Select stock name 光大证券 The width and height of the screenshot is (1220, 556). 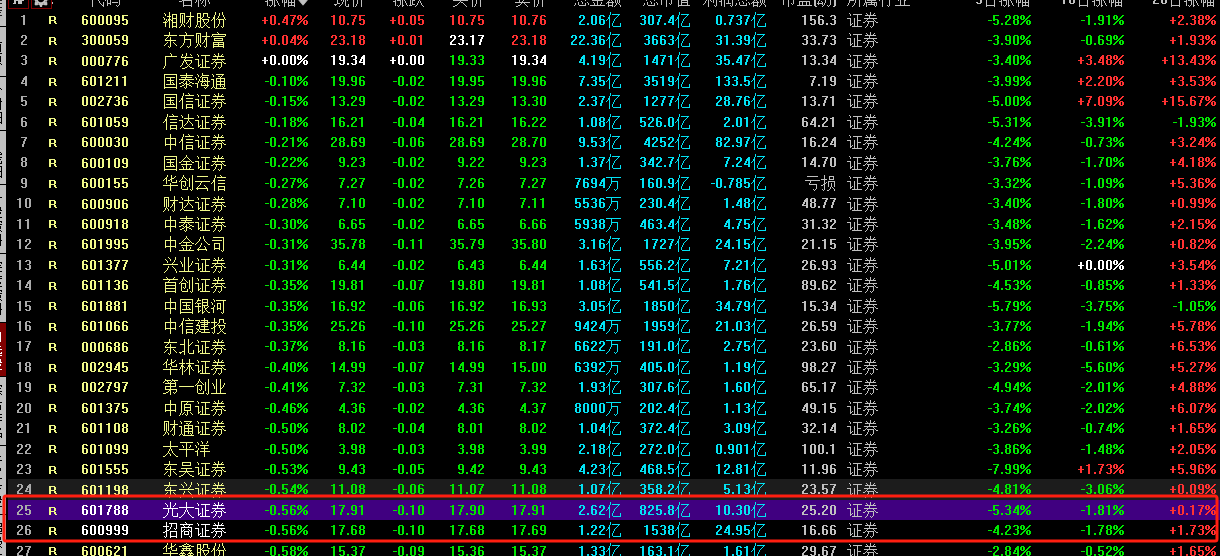[x=195, y=510]
